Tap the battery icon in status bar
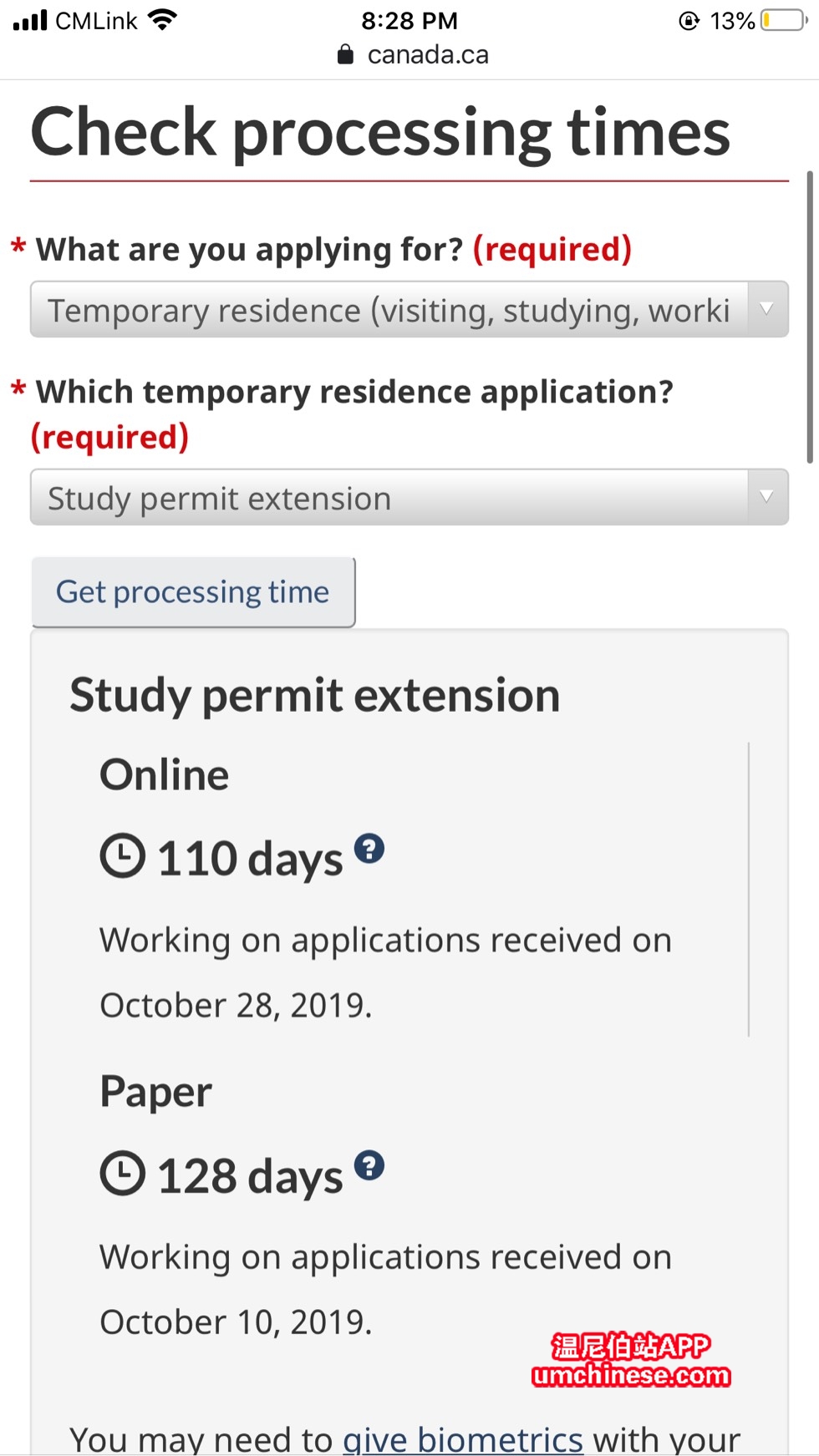Viewport: 819px width, 1456px height. coord(783,20)
